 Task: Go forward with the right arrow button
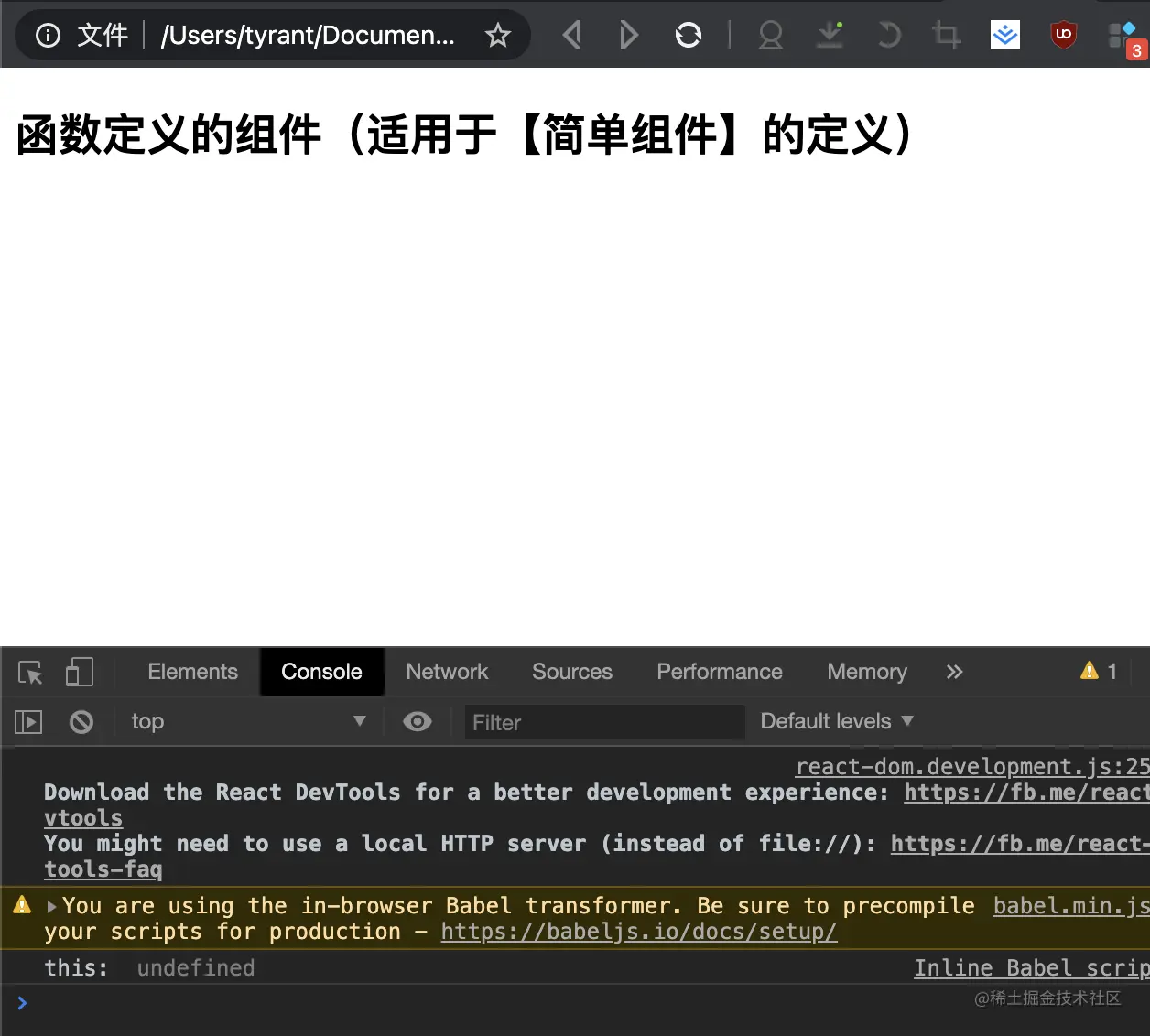pos(628,36)
